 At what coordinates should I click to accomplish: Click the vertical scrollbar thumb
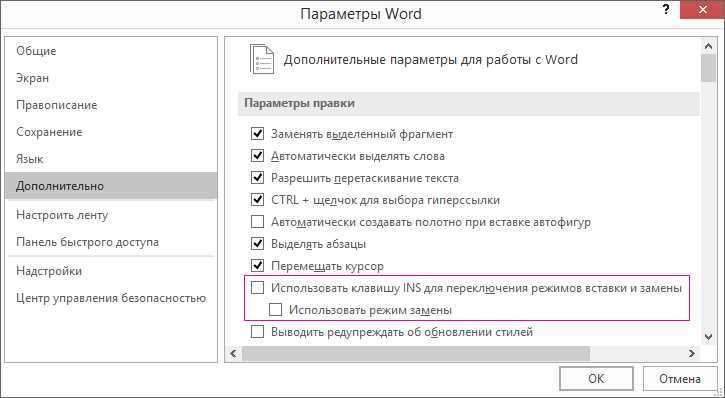click(x=708, y=68)
